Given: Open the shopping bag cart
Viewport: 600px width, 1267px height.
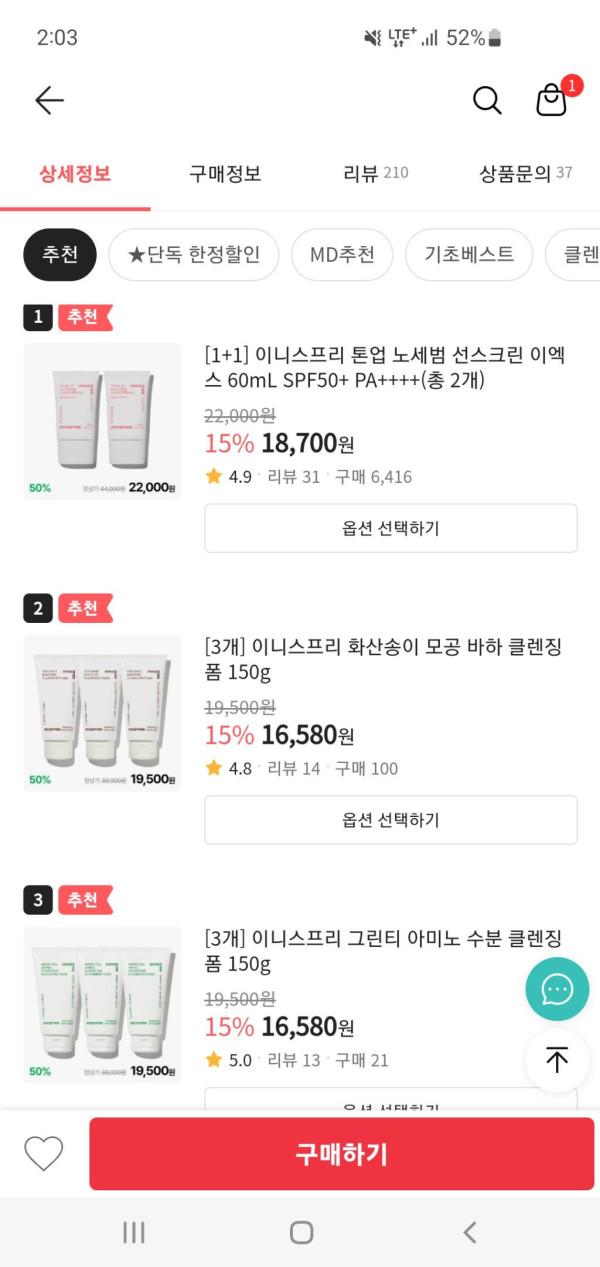Looking at the screenshot, I should (x=552, y=100).
